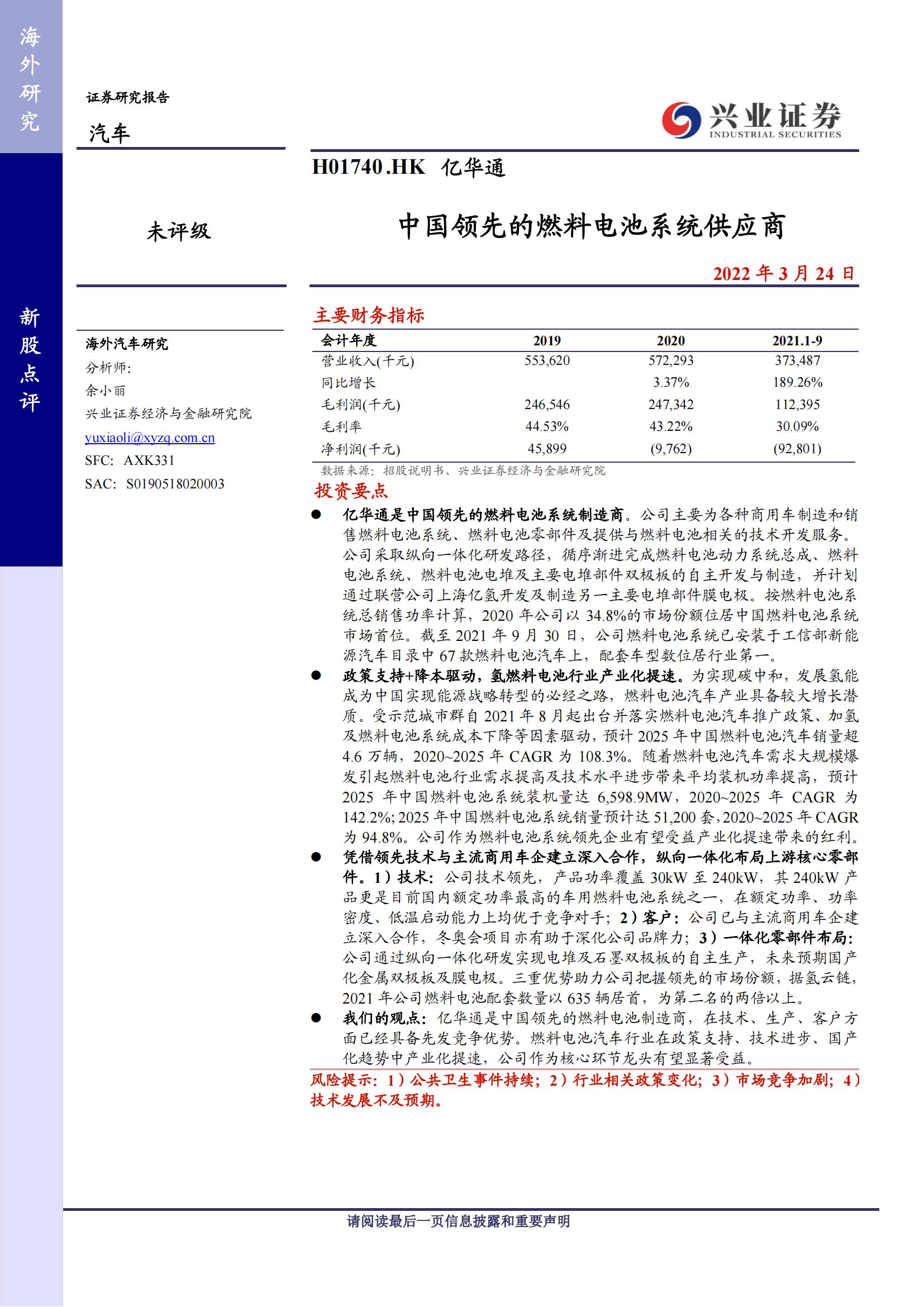Viewport: 924px width, 1307px height.
Task: Click the 营业收入(千元) row label
Action: (368, 361)
